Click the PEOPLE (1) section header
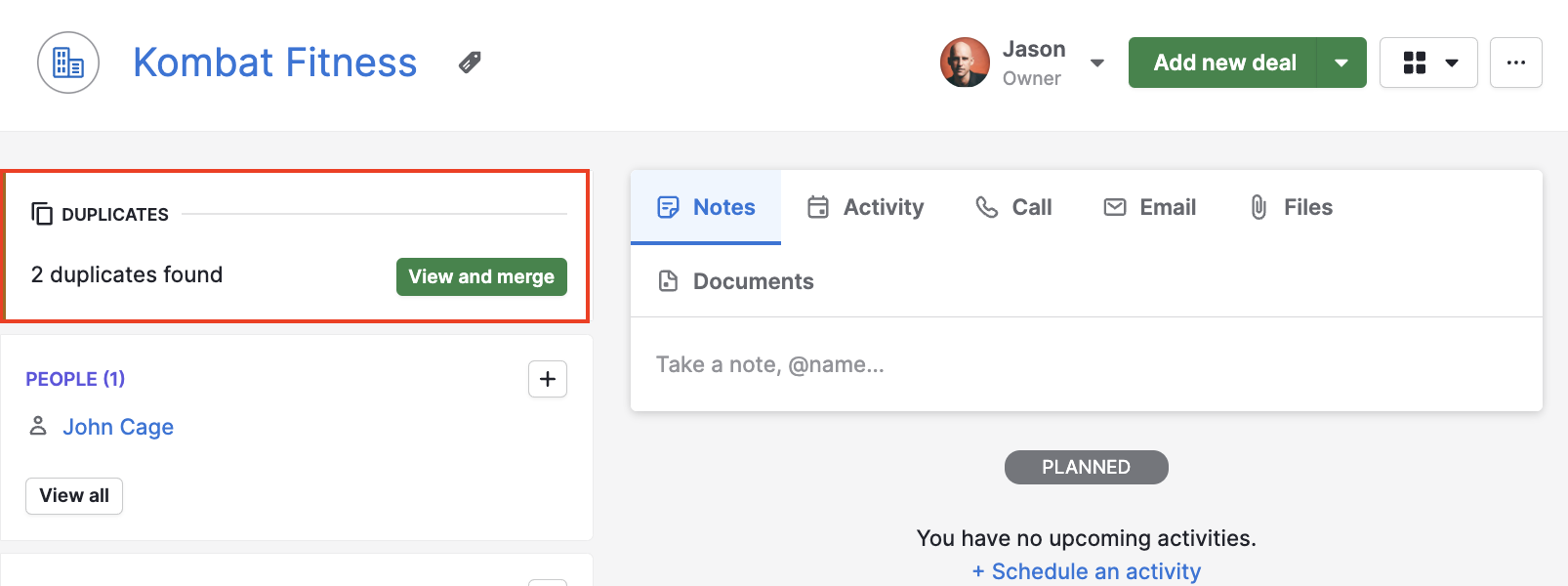 pyautogui.click(x=75, y=379)
